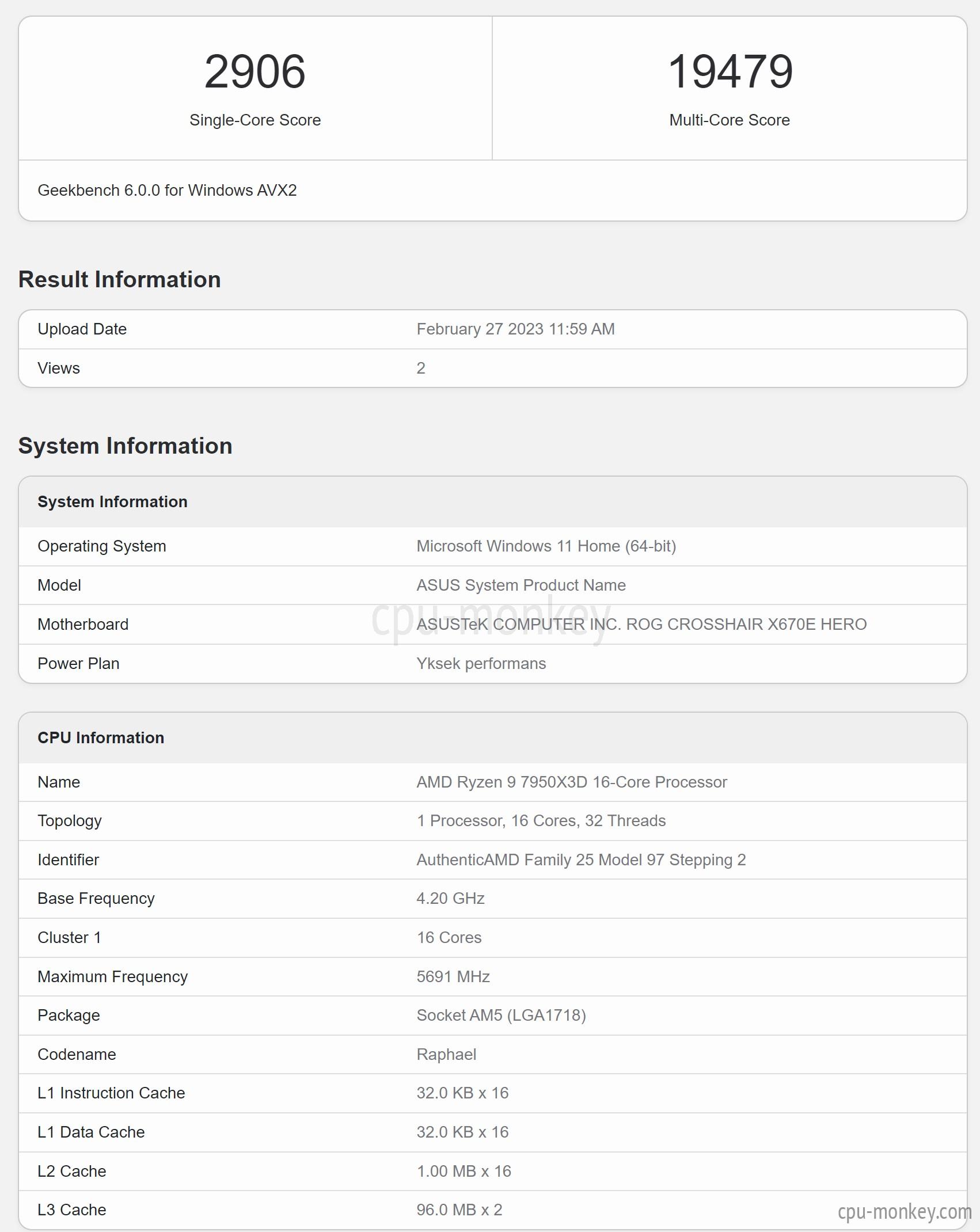Click the CPU Information table header
Viewport: 980px width, 1232px height.
click(x=101, y=737)
